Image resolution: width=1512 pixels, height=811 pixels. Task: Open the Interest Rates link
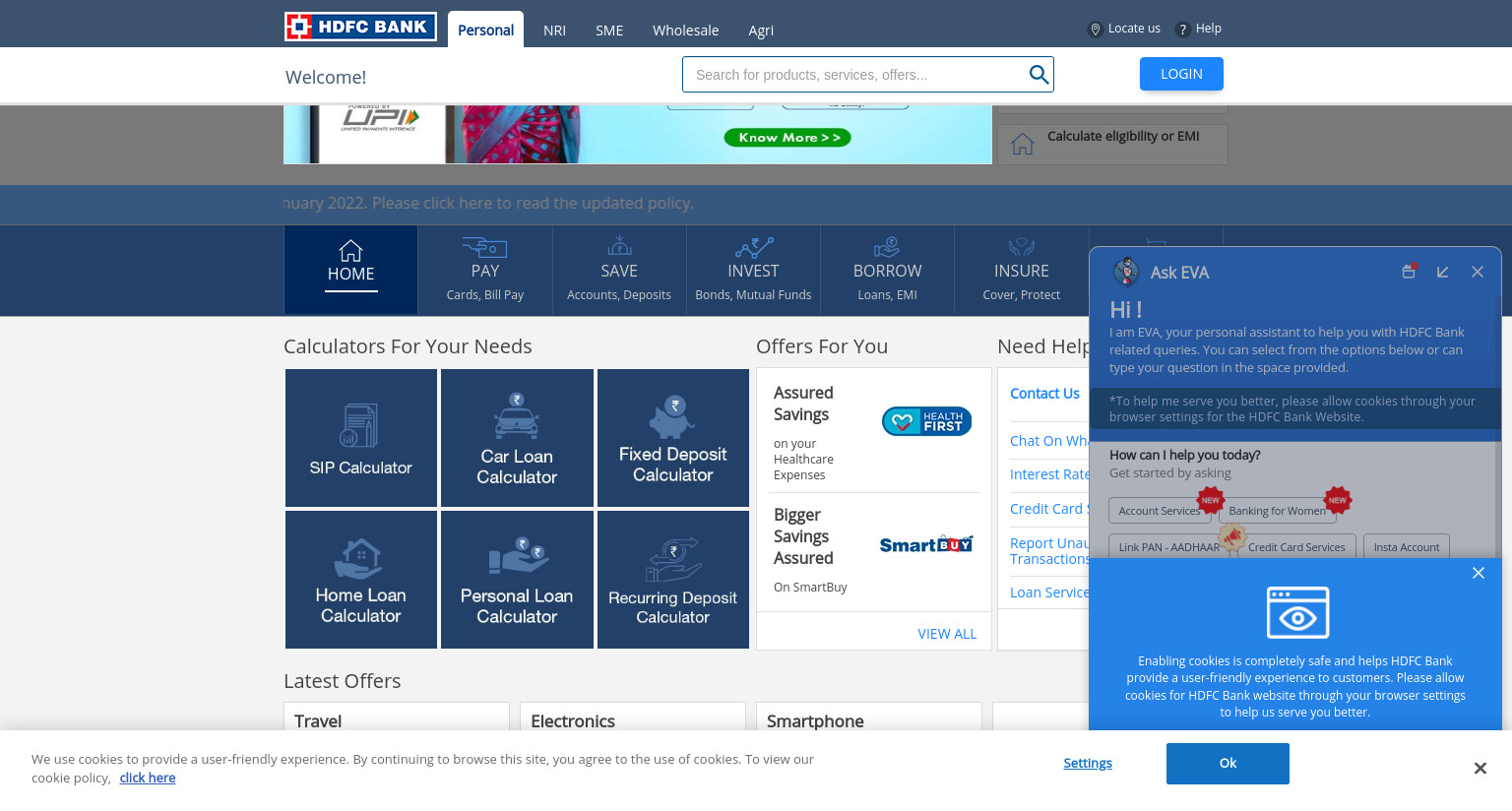click(x=1049, y=474)
